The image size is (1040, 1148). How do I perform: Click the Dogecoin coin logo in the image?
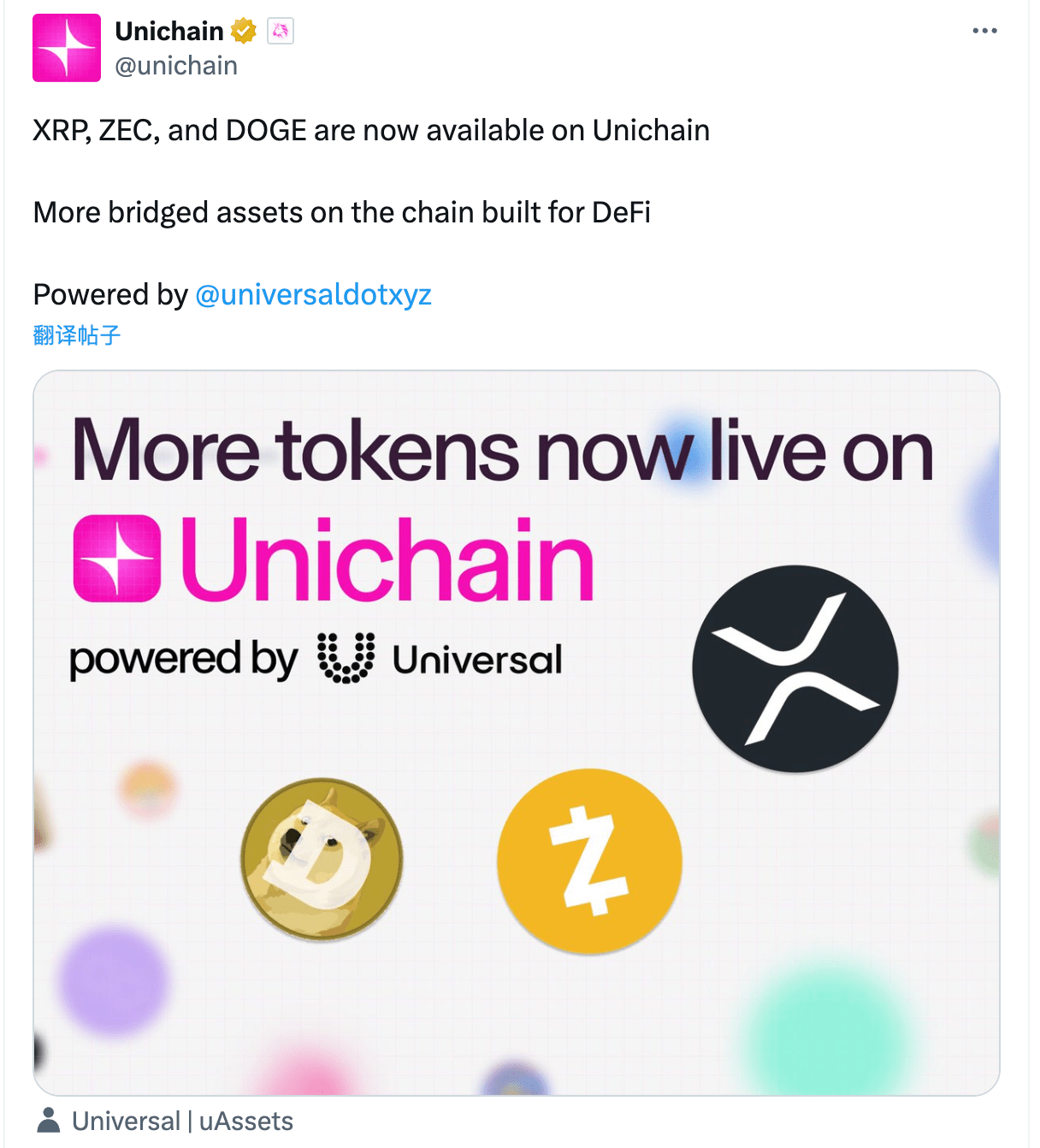pyautogui.click(x=323, y=860)
